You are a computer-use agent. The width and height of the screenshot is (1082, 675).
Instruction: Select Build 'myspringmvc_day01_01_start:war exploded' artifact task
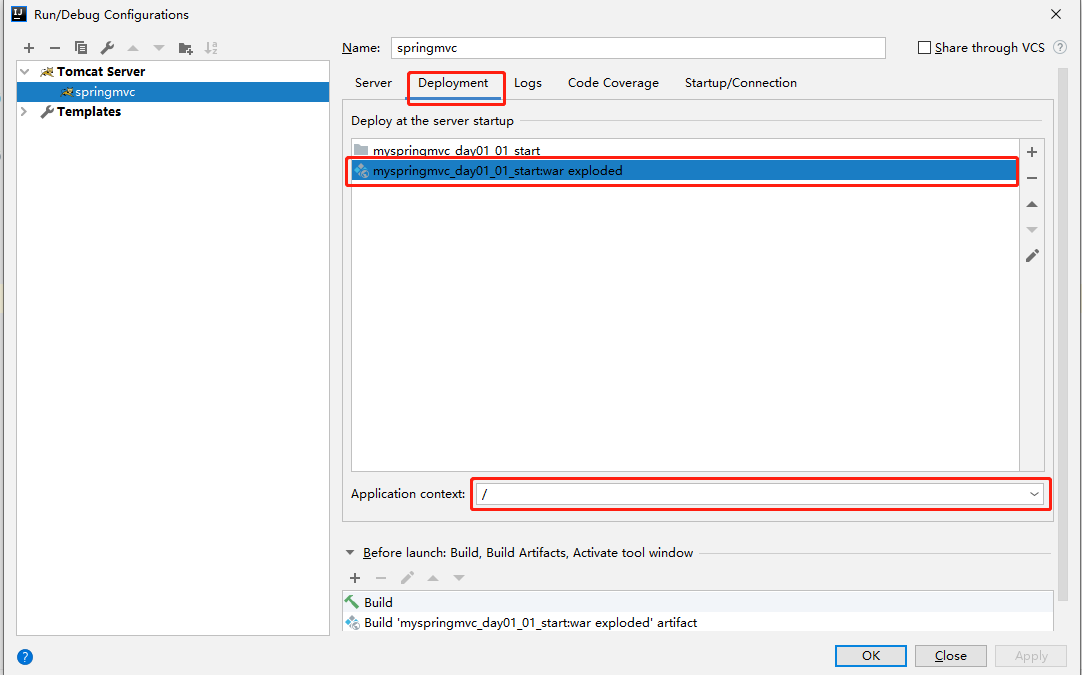(698, 623)
